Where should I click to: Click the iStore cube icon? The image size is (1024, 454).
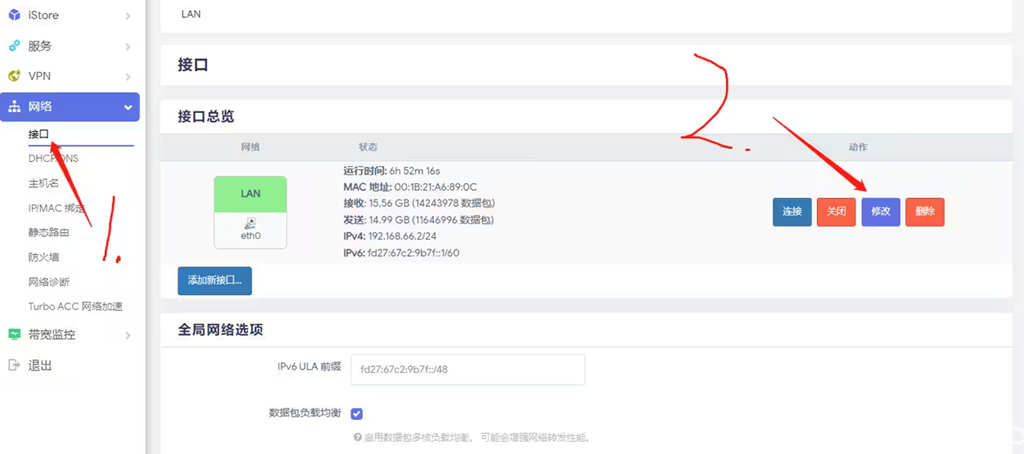(14, 15)
